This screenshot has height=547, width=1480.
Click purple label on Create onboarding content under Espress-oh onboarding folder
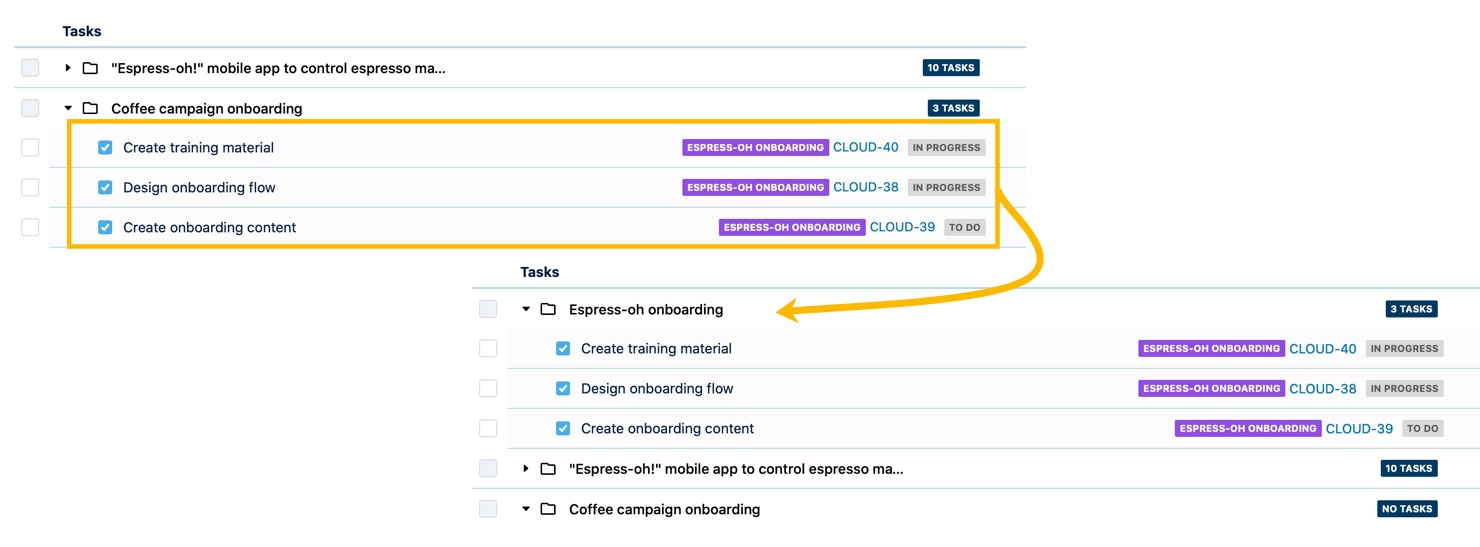[1247, 429]
